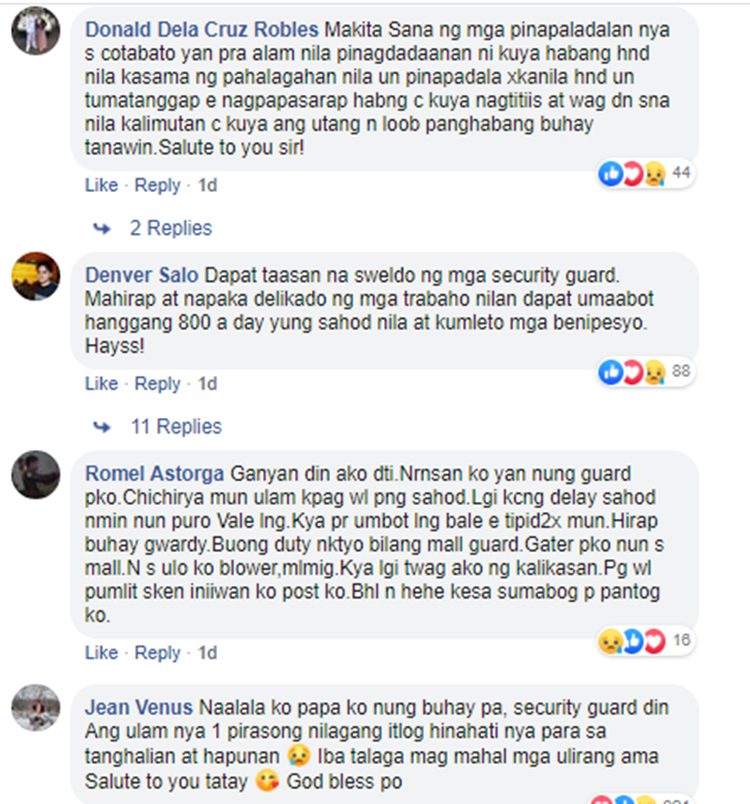The width and height of the screenshot is (750, 804).
Task: View Jean Venus' profile avatar
Action: (x=35, y=708)
